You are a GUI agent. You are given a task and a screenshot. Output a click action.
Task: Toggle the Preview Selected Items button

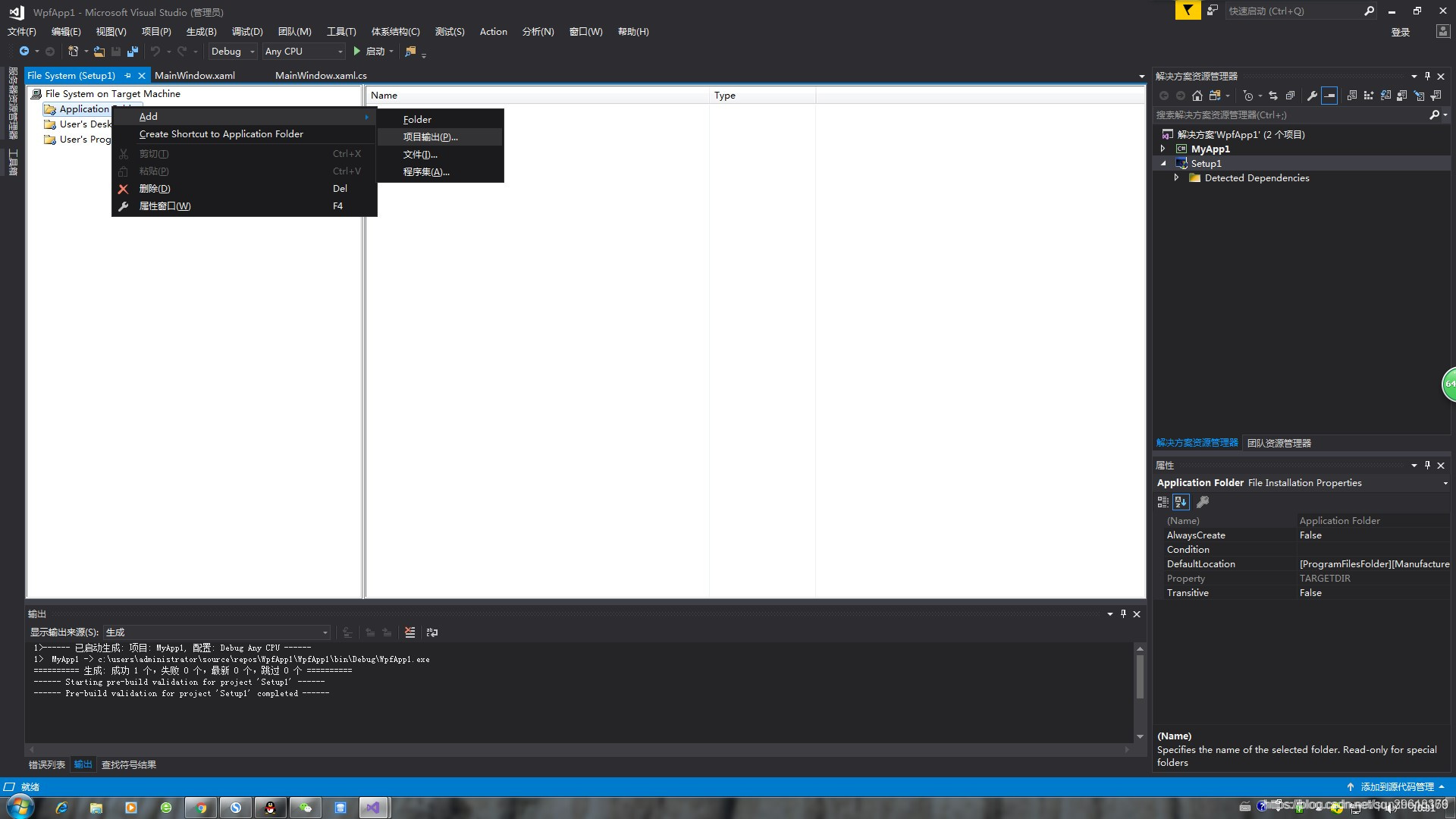pyautogui.click(x=1329, y=96)
